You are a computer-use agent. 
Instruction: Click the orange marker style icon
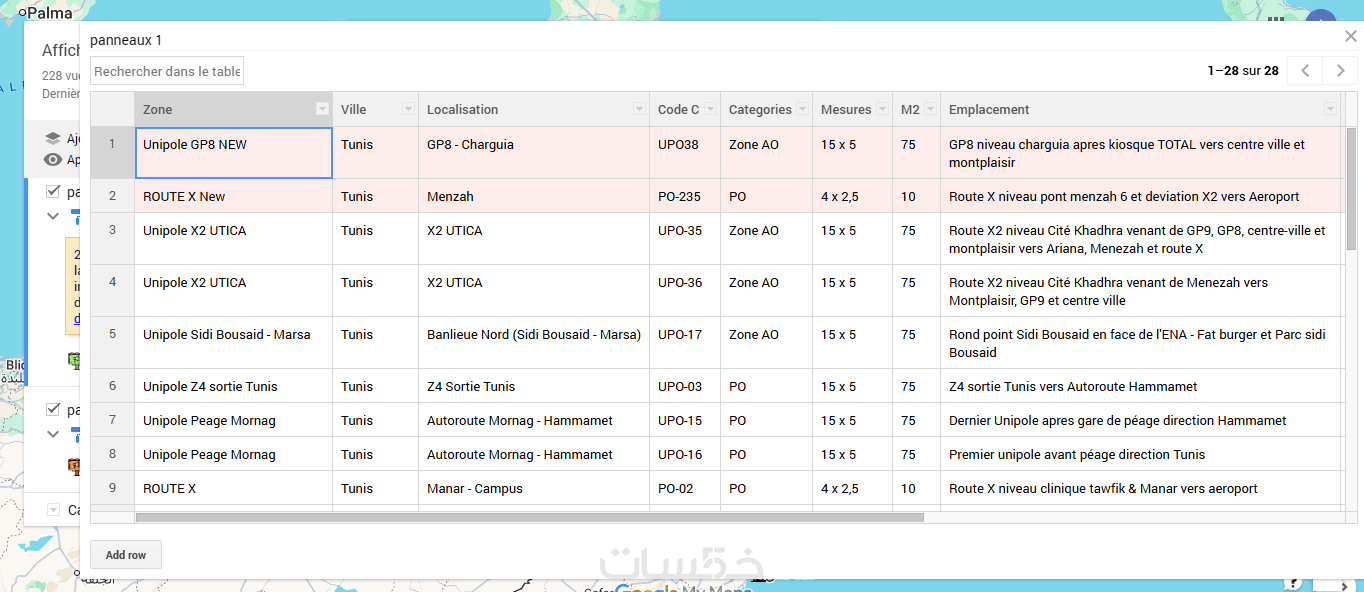tap(73, 466)
